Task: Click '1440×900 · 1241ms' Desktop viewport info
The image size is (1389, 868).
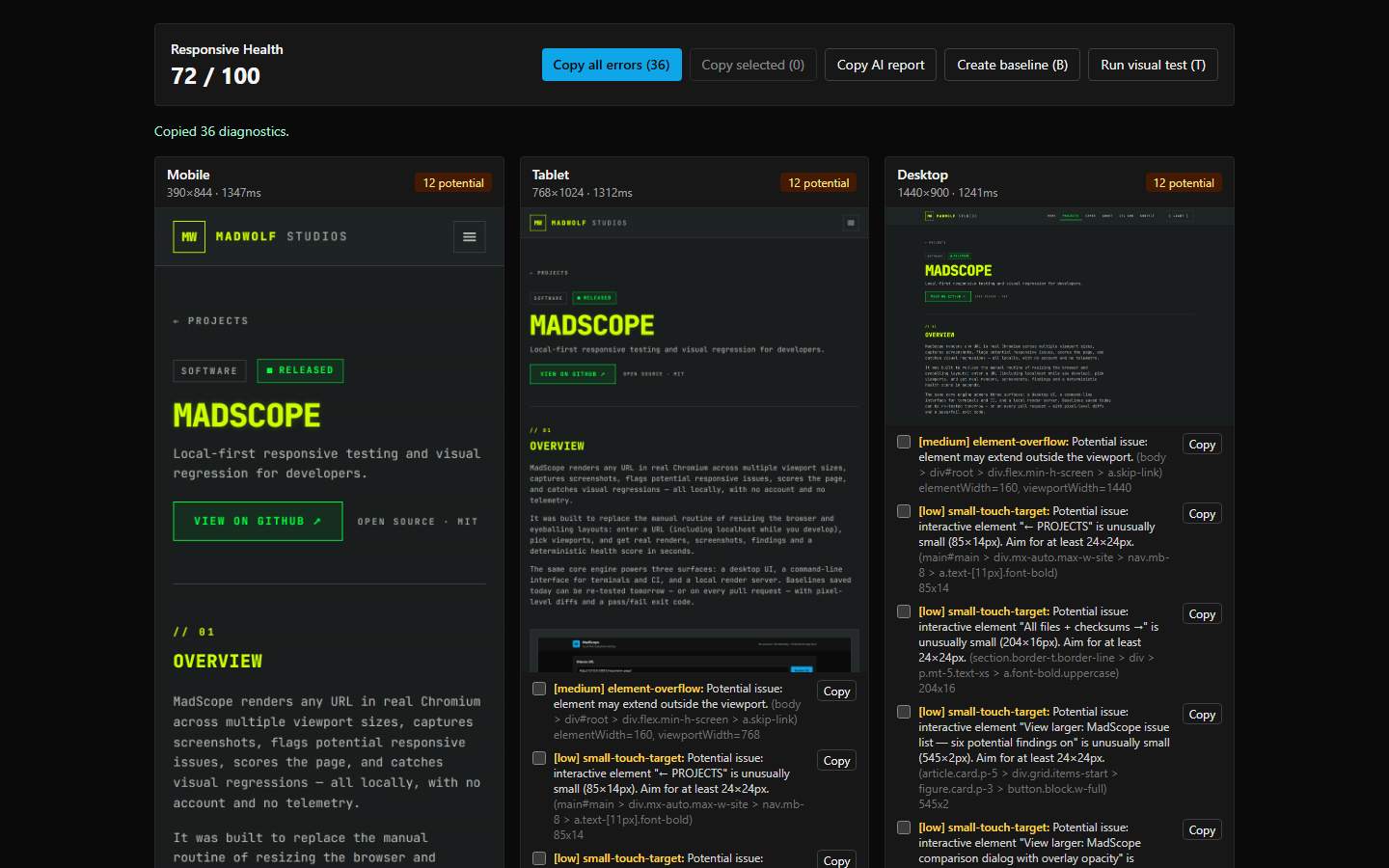Action: pos(947,193)
